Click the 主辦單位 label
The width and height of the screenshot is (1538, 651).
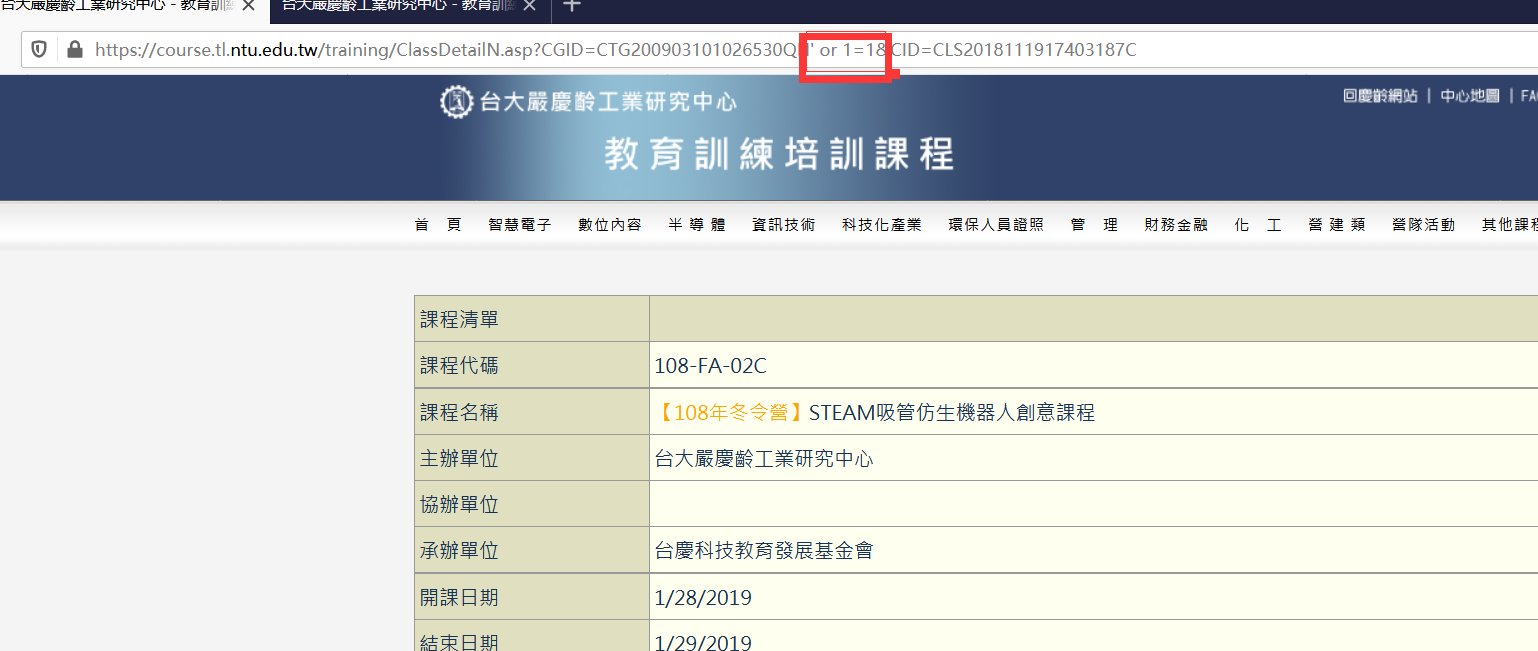(x=459, y=458)
